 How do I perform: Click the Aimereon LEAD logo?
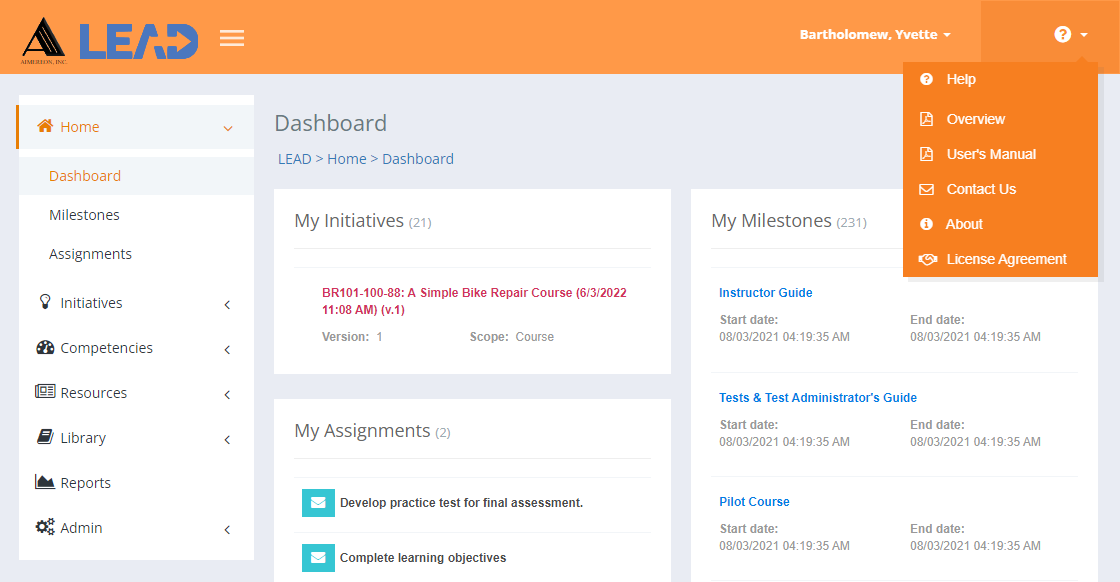pyautogui.click(x=110, y=41)
